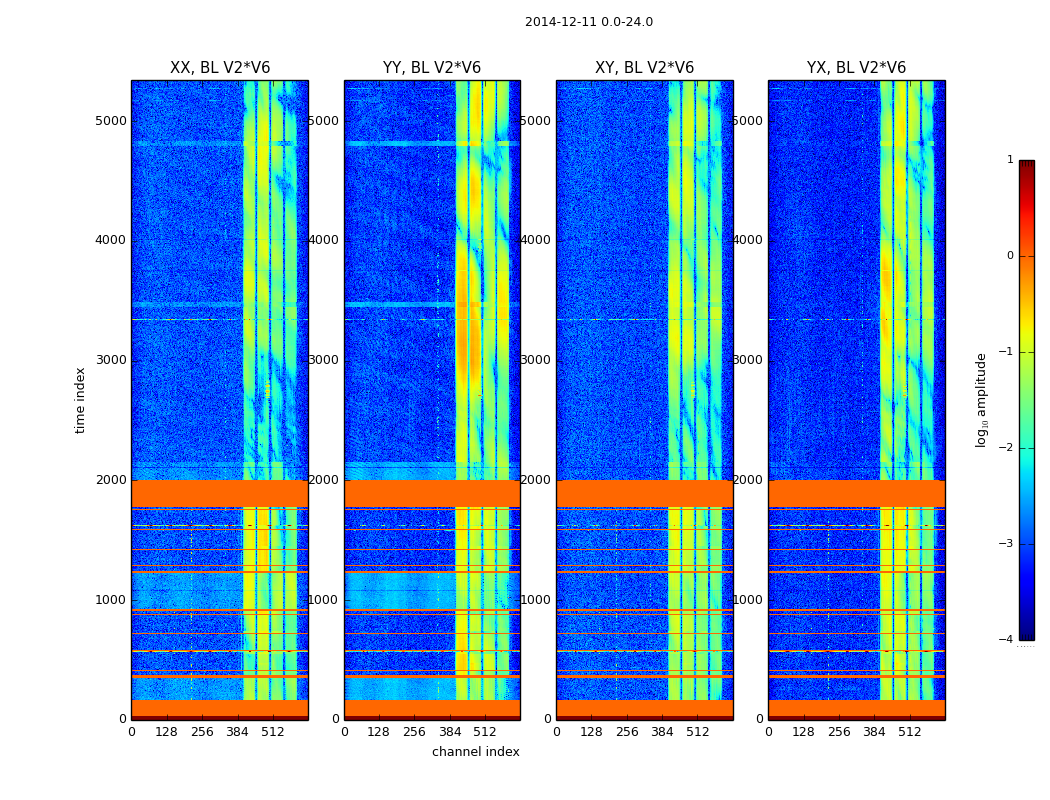Click the wide orange band in the YX plot
This screenshot has width=1050, height=800.
(x=856, y=493)
